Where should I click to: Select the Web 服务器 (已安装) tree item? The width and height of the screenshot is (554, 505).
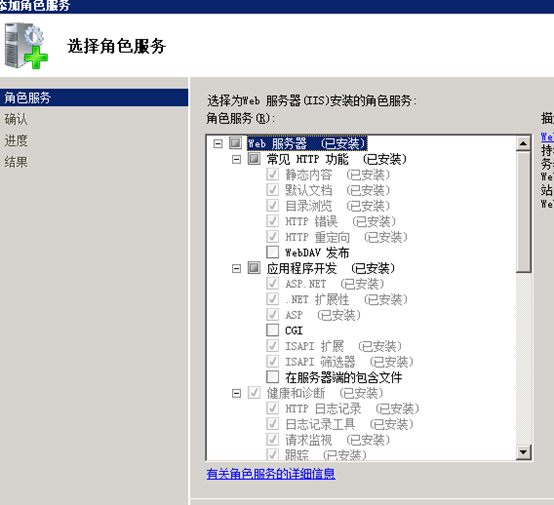[307, 143]
